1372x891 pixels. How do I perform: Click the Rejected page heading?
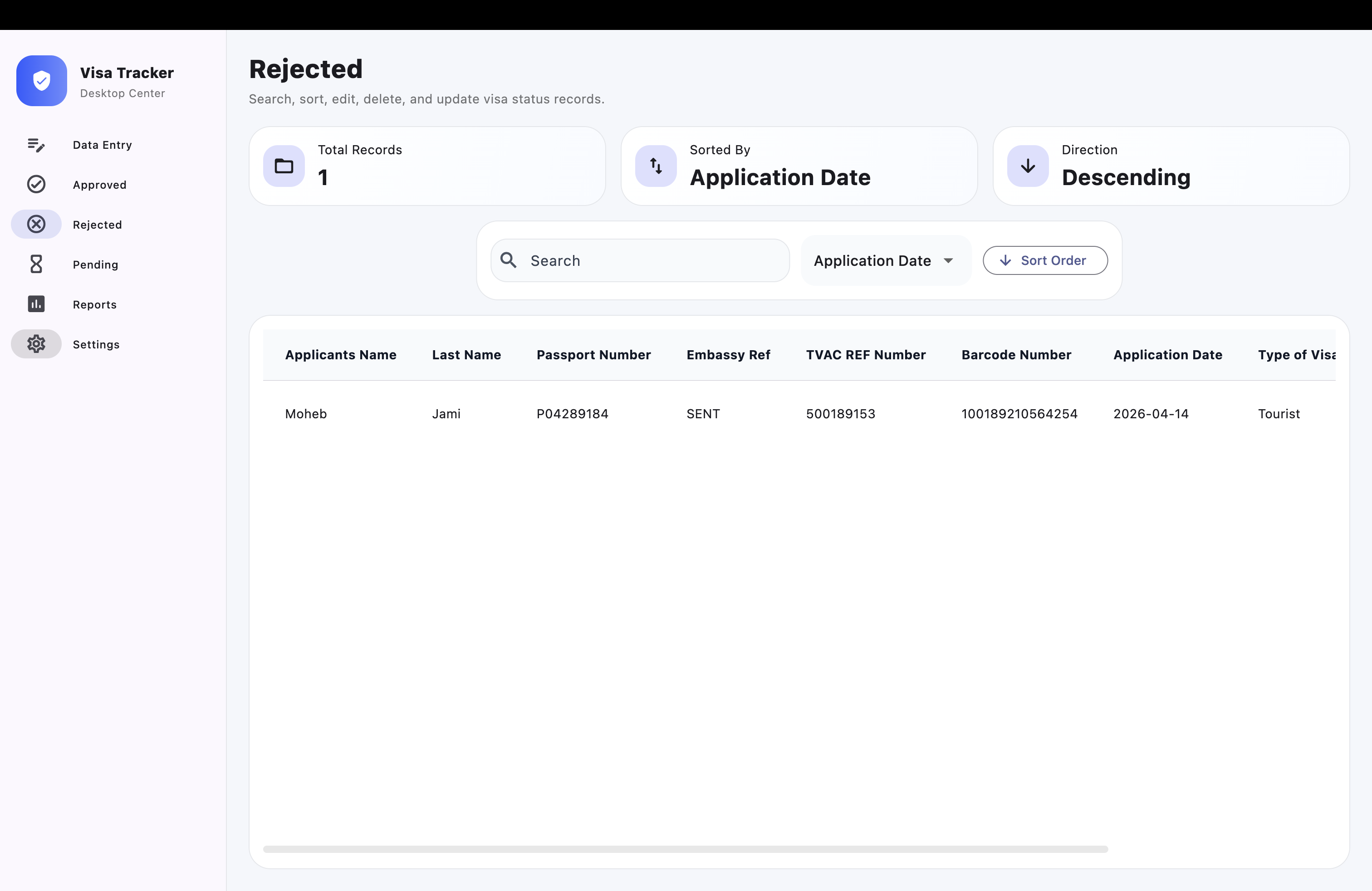point(305,69)
